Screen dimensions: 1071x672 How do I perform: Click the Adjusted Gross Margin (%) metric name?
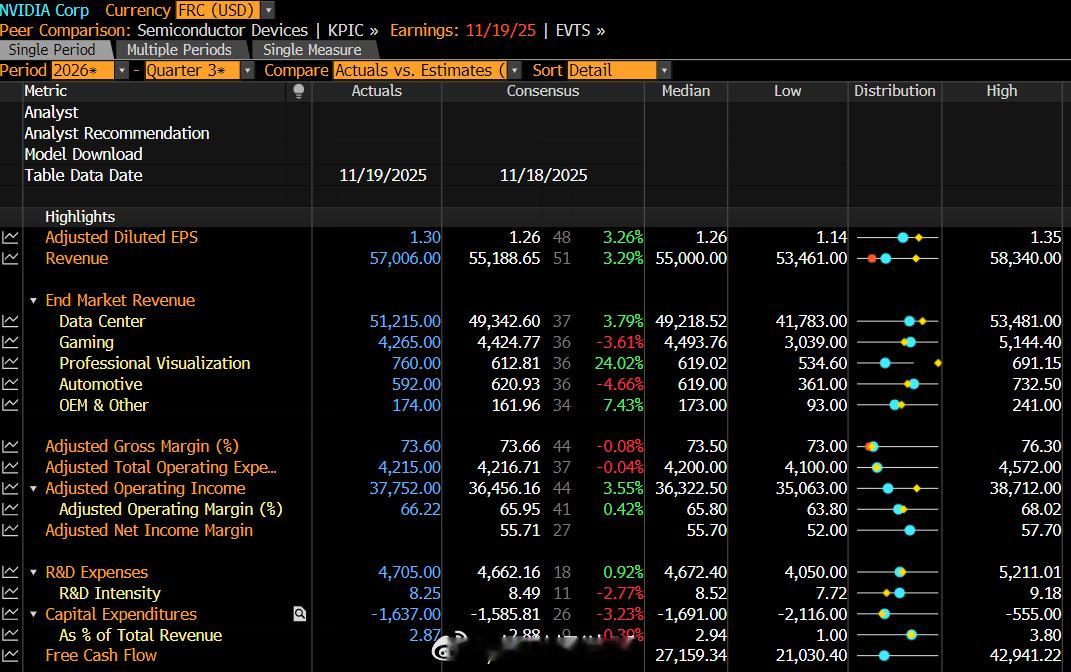(x=142, y=447)
